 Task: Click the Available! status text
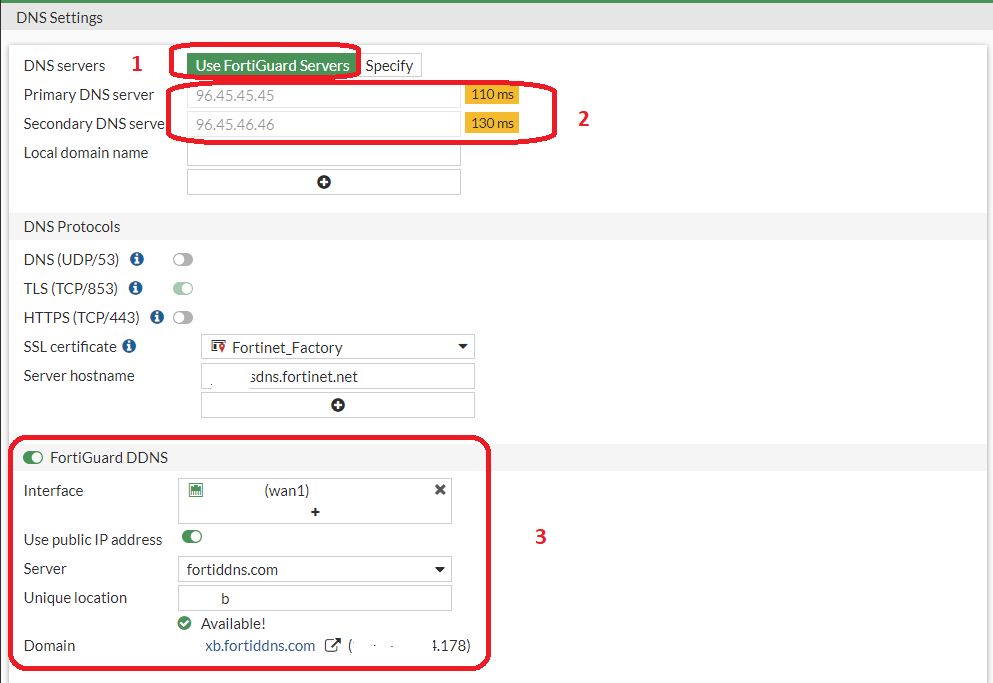233,623
